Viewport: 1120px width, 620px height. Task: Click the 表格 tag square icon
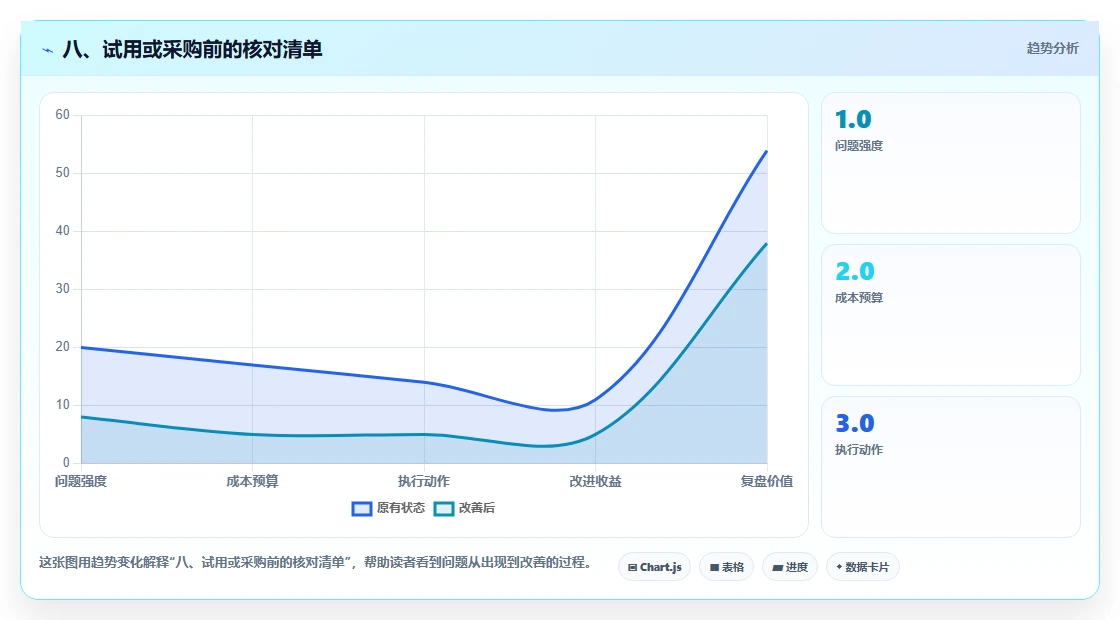point(714,567)
